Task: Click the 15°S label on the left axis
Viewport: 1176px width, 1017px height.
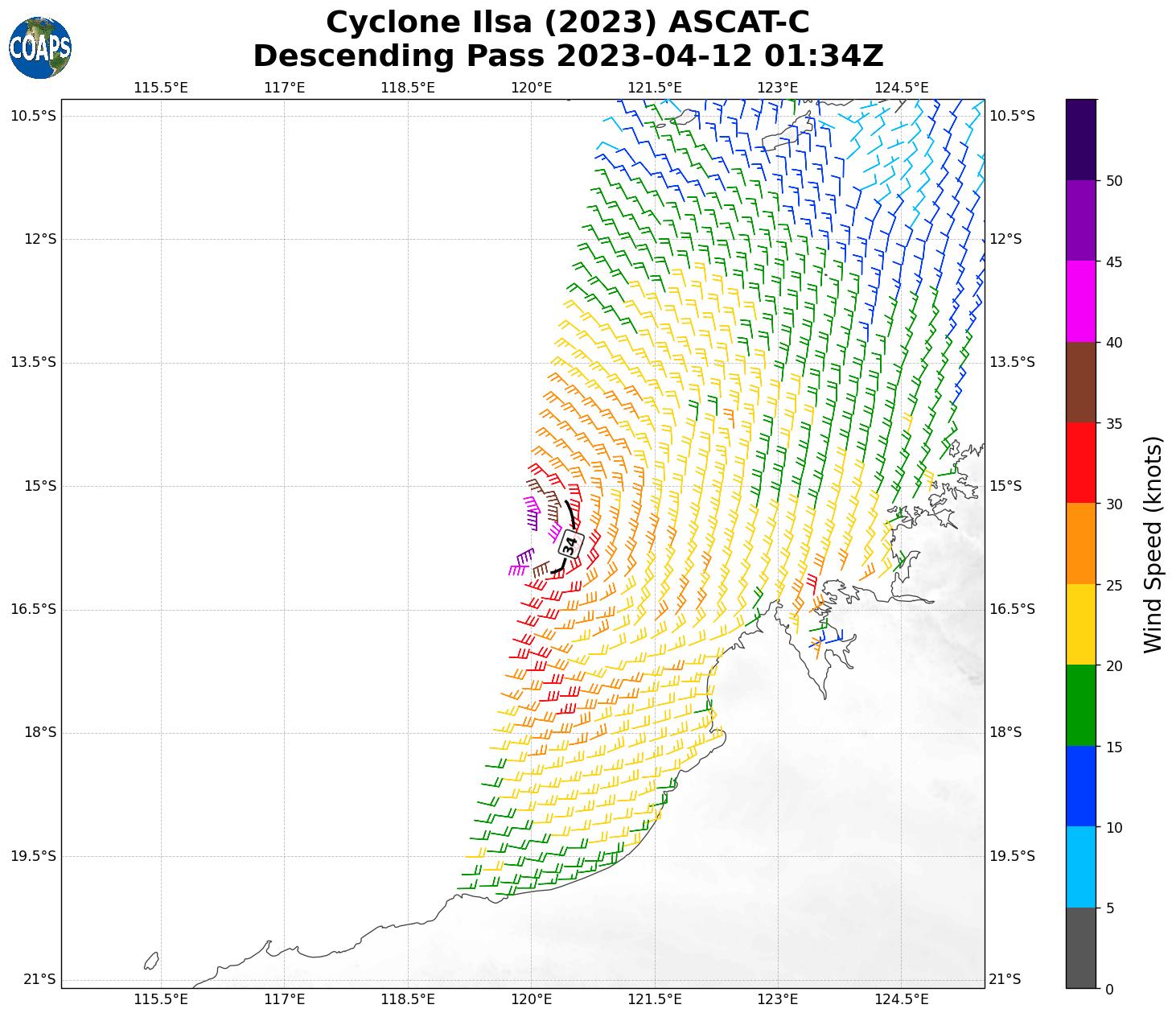Action: point(33,486)
